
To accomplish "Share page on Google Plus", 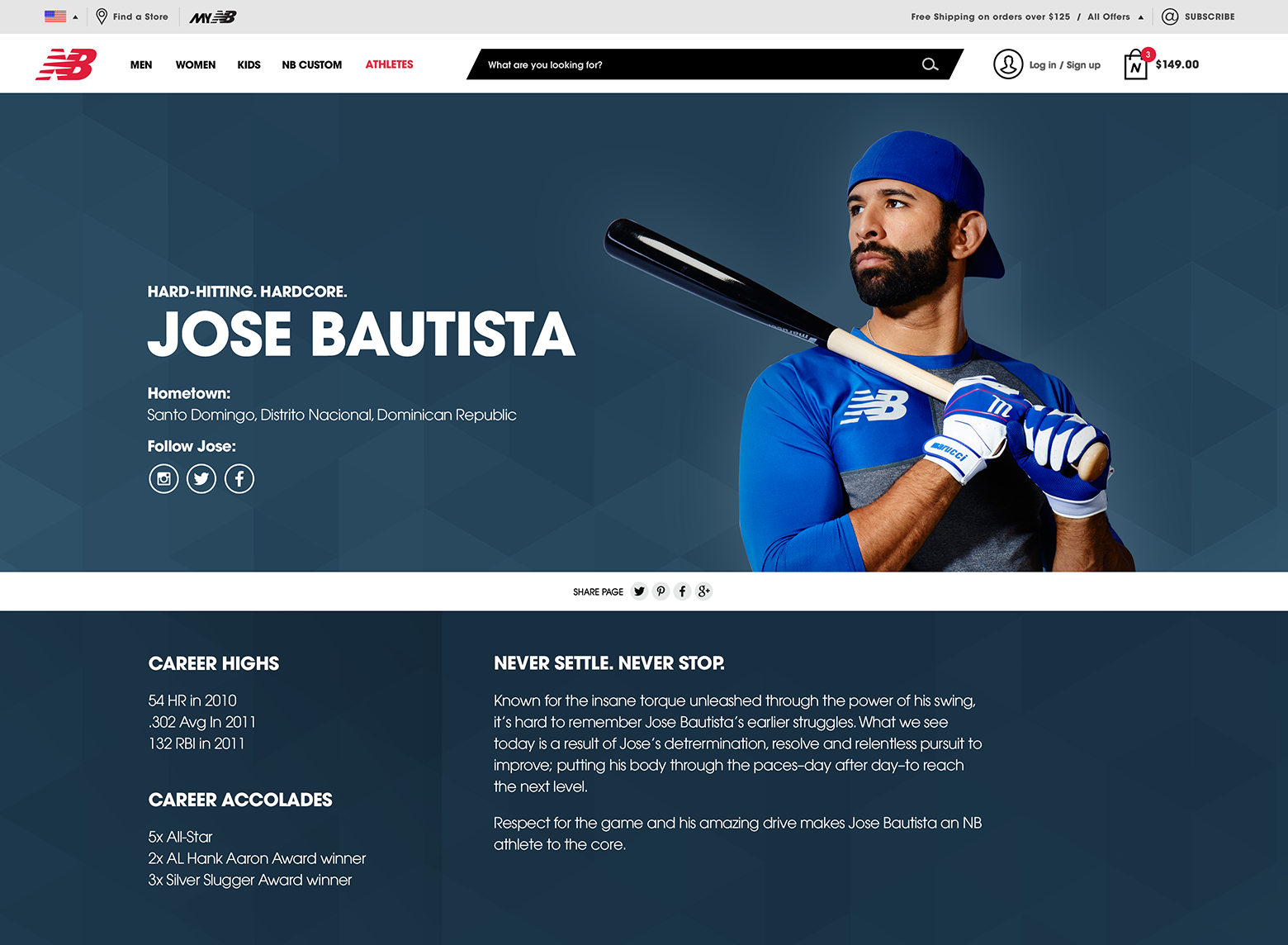I will [703, 591].
